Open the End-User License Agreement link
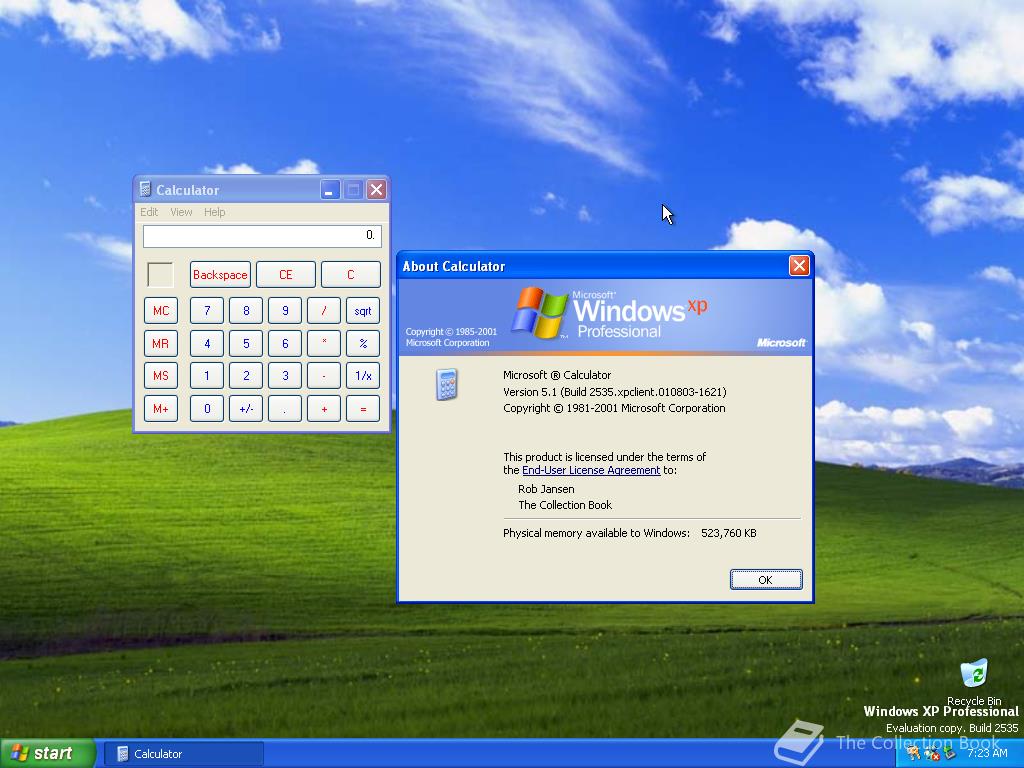The image size is (1024, 768). [591, 470]
